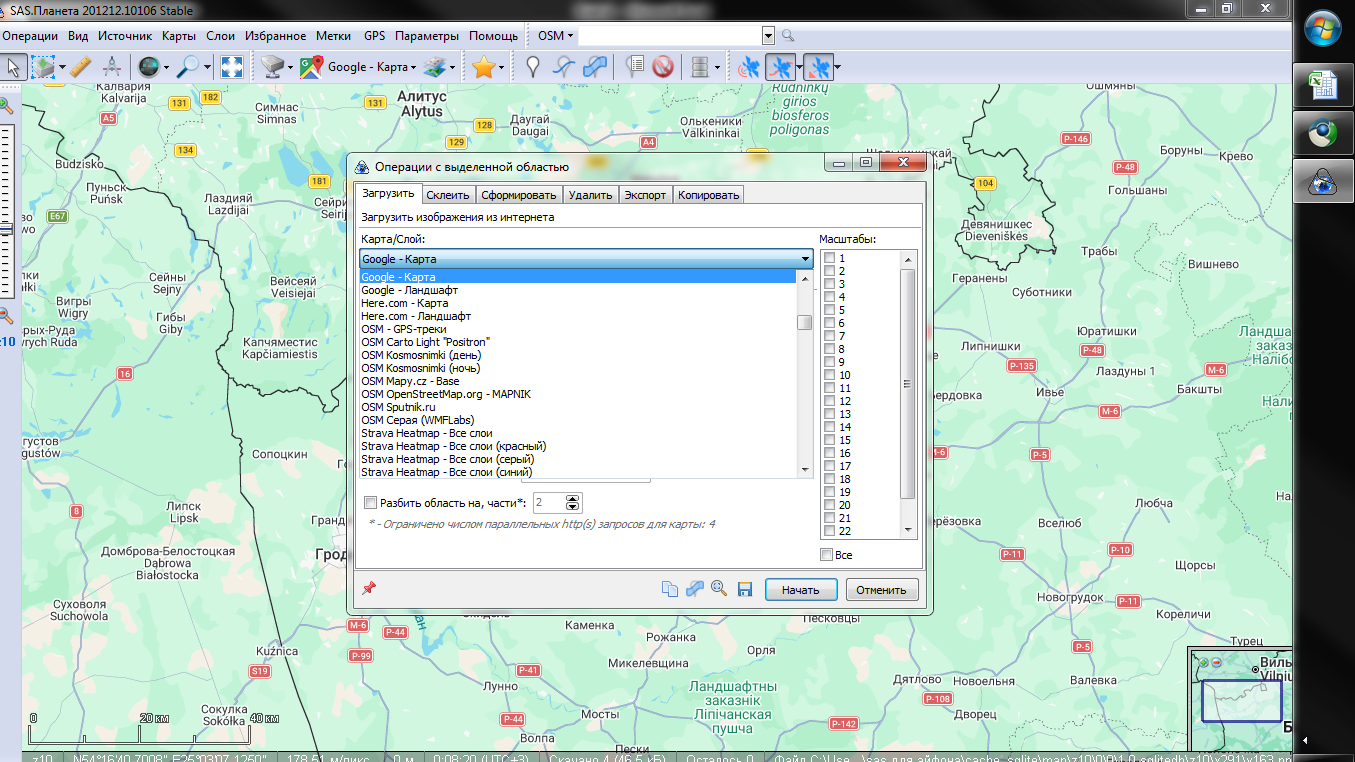
Task: Click the red pin icon in dialog
Action: click(369, 588)
